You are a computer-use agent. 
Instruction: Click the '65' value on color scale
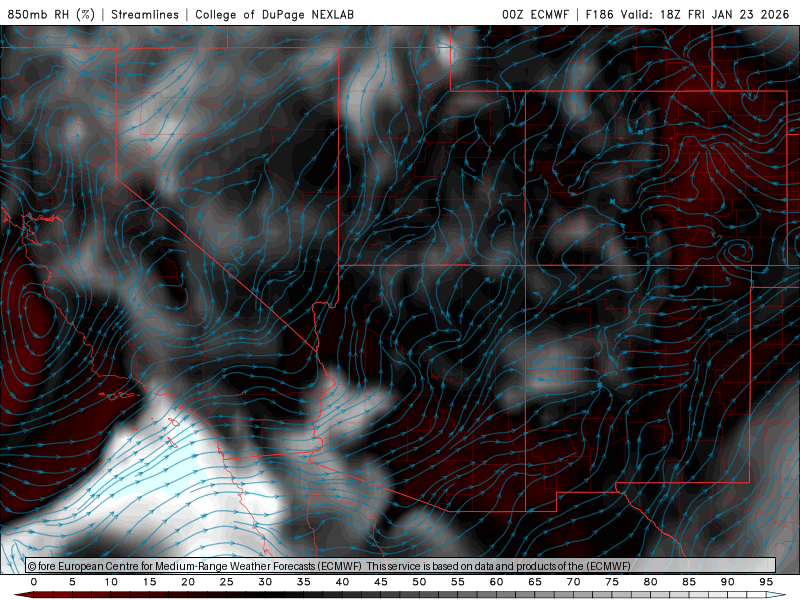[535, 582]
